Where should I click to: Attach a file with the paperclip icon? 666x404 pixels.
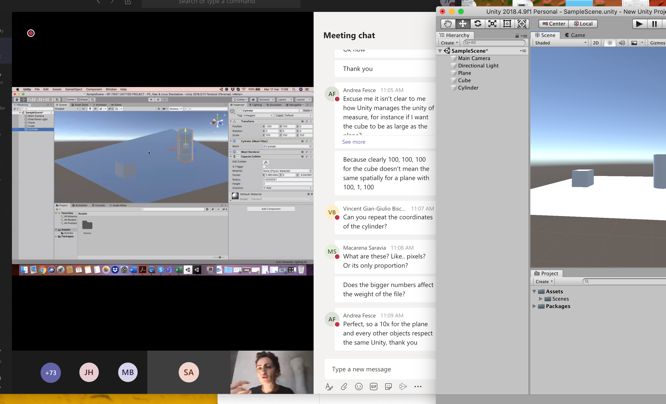click(x=344, y=387)
